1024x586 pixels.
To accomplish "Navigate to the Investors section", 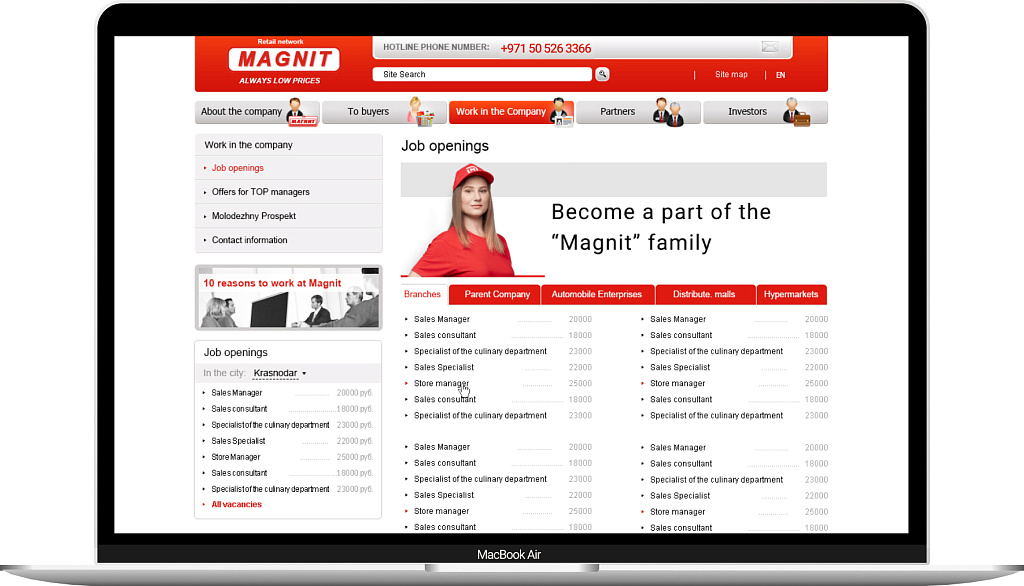I will (765, 112).
